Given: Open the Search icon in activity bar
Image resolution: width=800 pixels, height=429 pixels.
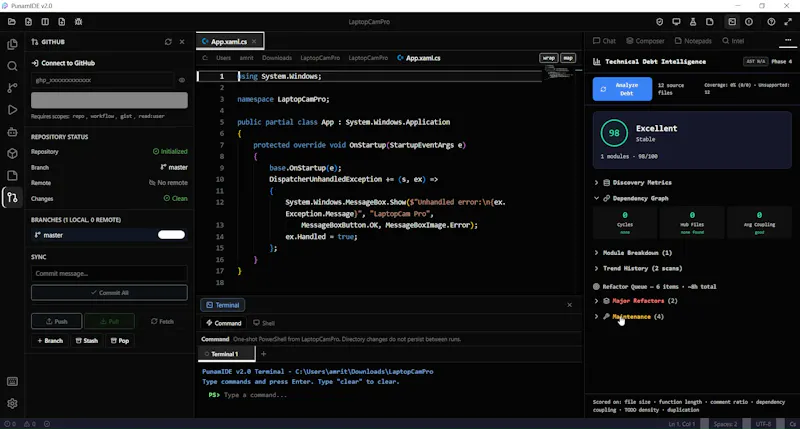Looking at the screenshot, I should [12, 66].
